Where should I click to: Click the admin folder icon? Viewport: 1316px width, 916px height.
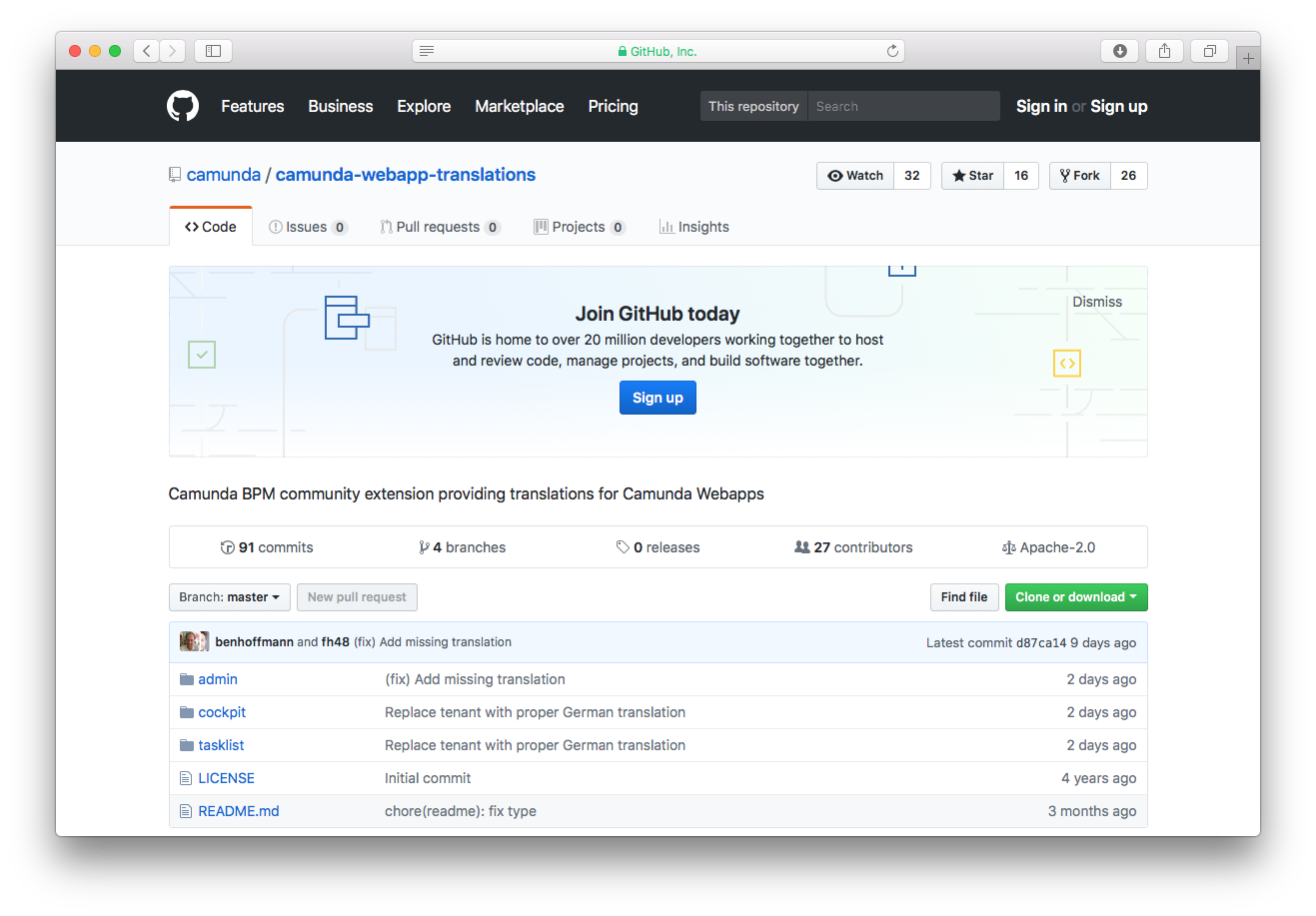(x=187, y=679)
